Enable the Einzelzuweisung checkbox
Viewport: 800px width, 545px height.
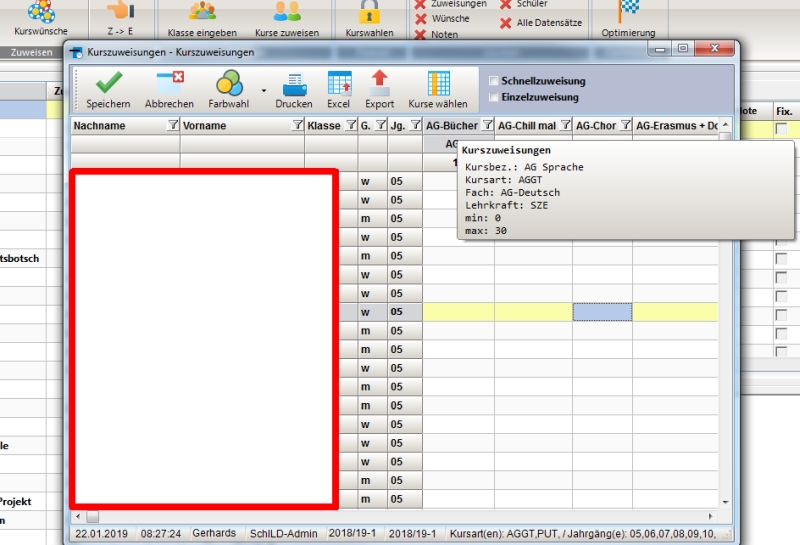493,97
